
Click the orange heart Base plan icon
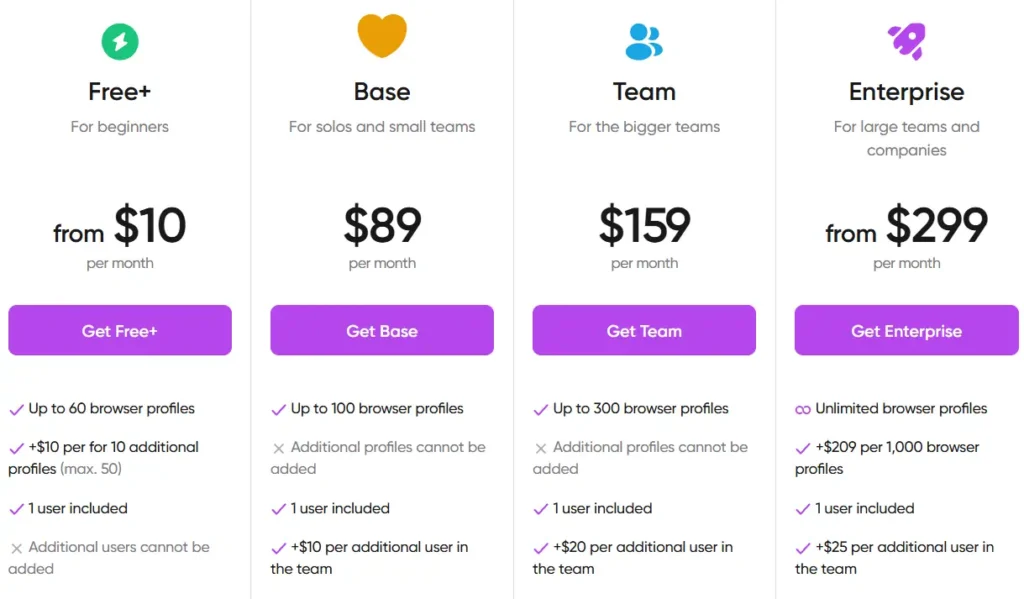click(x=382, y=36)
